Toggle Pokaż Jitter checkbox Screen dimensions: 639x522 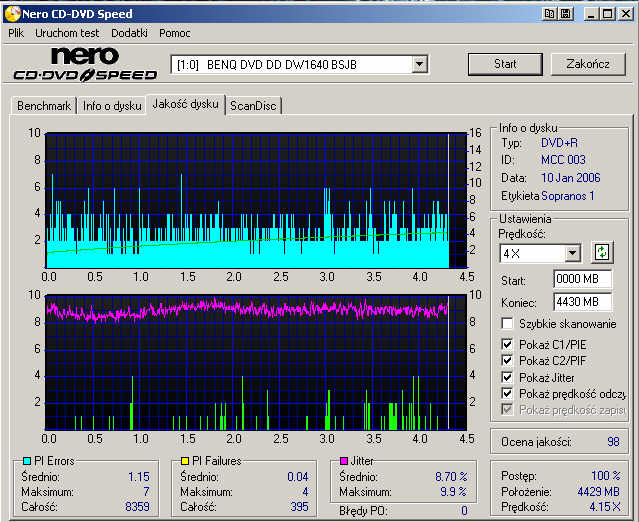(507, 377)
